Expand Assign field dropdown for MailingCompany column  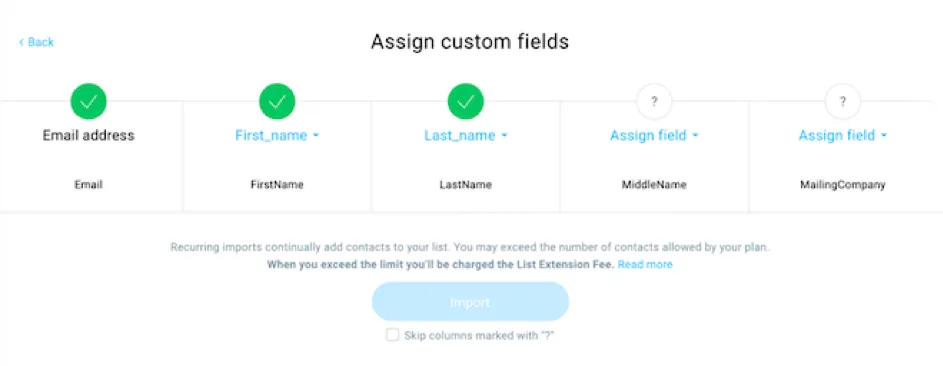click(843, 136)
